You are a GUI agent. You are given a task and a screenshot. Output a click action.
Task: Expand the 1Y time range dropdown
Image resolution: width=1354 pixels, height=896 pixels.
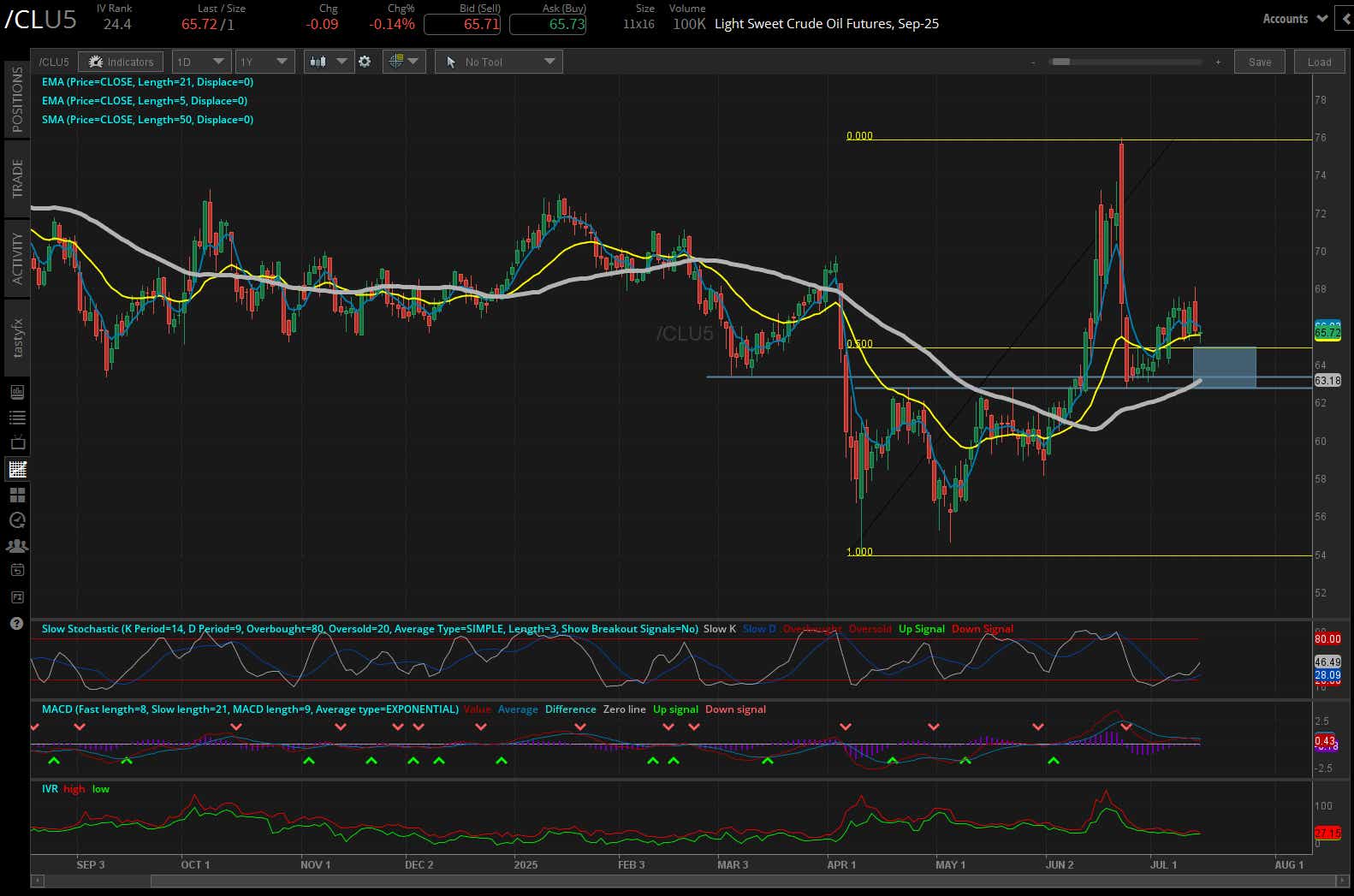(x=264, y=62)
